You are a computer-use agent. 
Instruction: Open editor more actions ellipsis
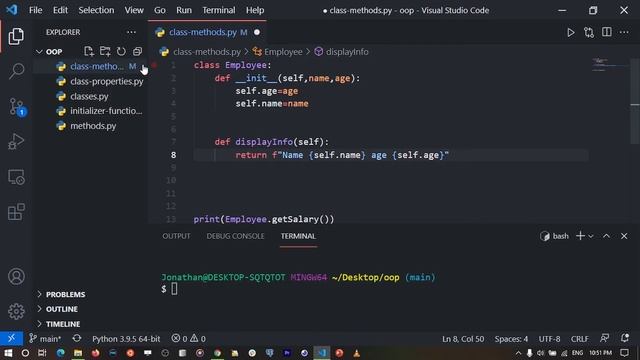pos(624,32)
